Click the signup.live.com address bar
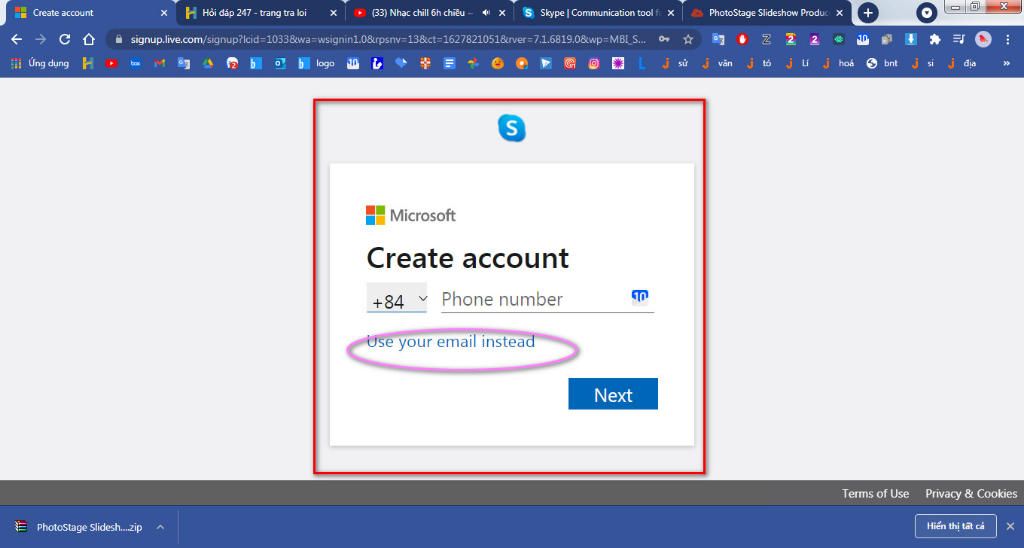This screenshot has height=548, width=1024. coord(388,40)
